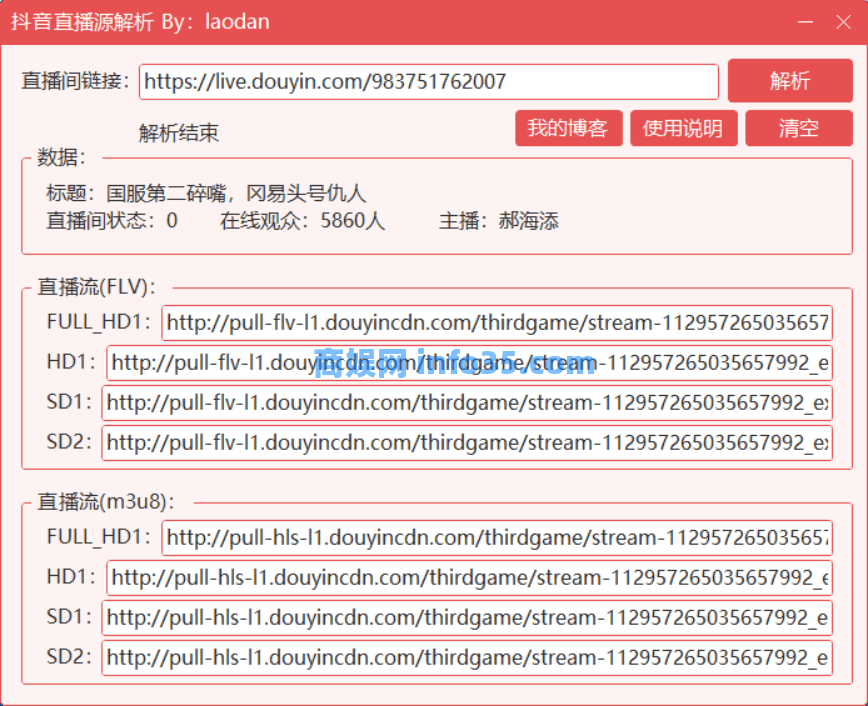This screenshot has width=868, height=706.
Task: Click the 解析结束 status text
Action: pyautogui.click(x=179, y=133)
